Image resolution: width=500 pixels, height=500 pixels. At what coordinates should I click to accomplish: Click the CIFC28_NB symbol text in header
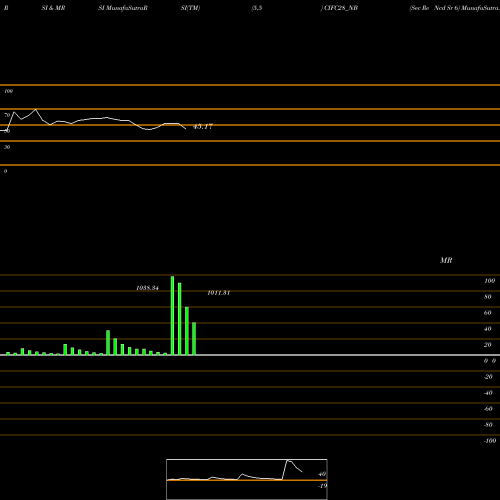tap(341, 8)
